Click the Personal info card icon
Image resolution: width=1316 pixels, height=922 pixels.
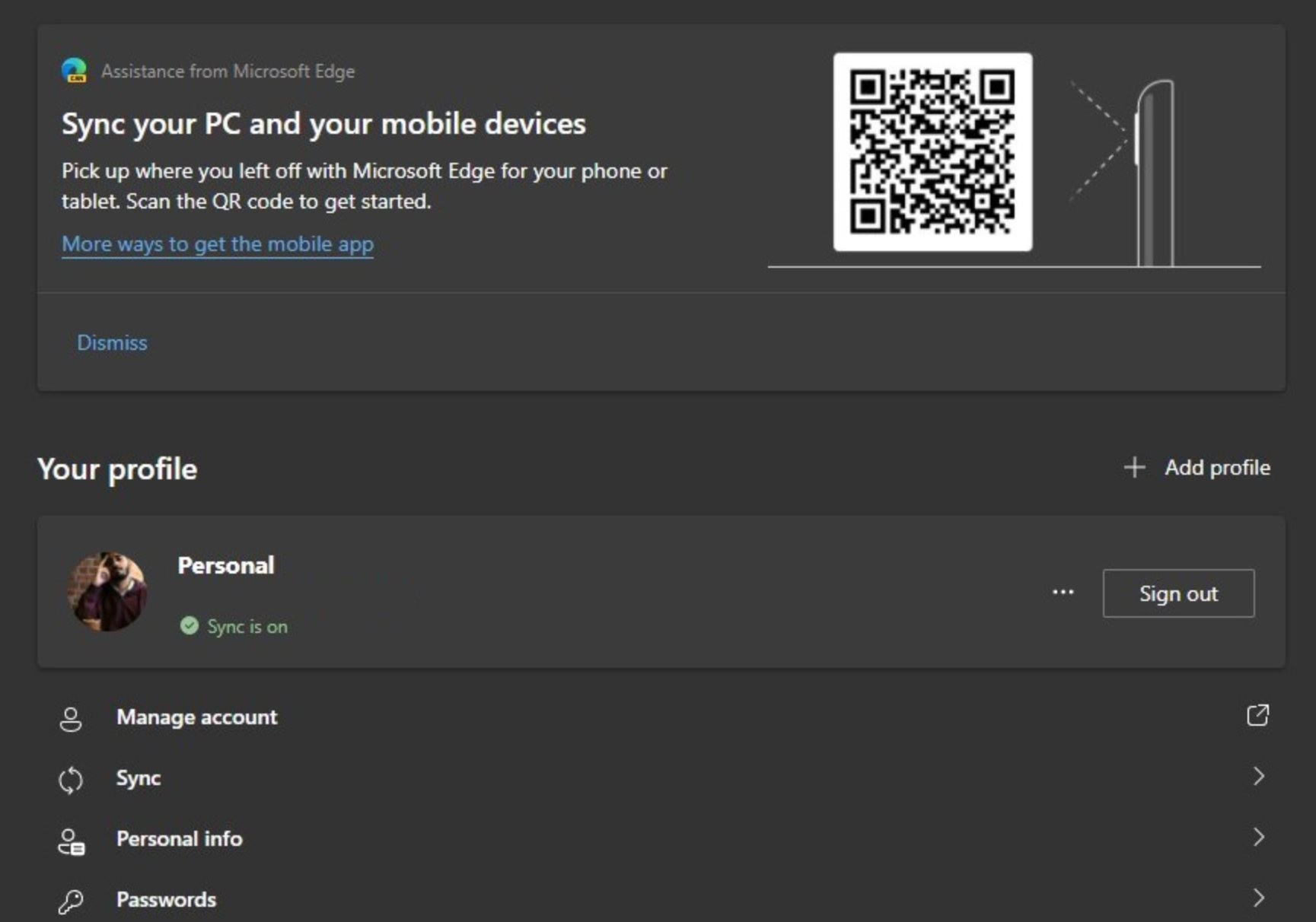click(72, 841)
